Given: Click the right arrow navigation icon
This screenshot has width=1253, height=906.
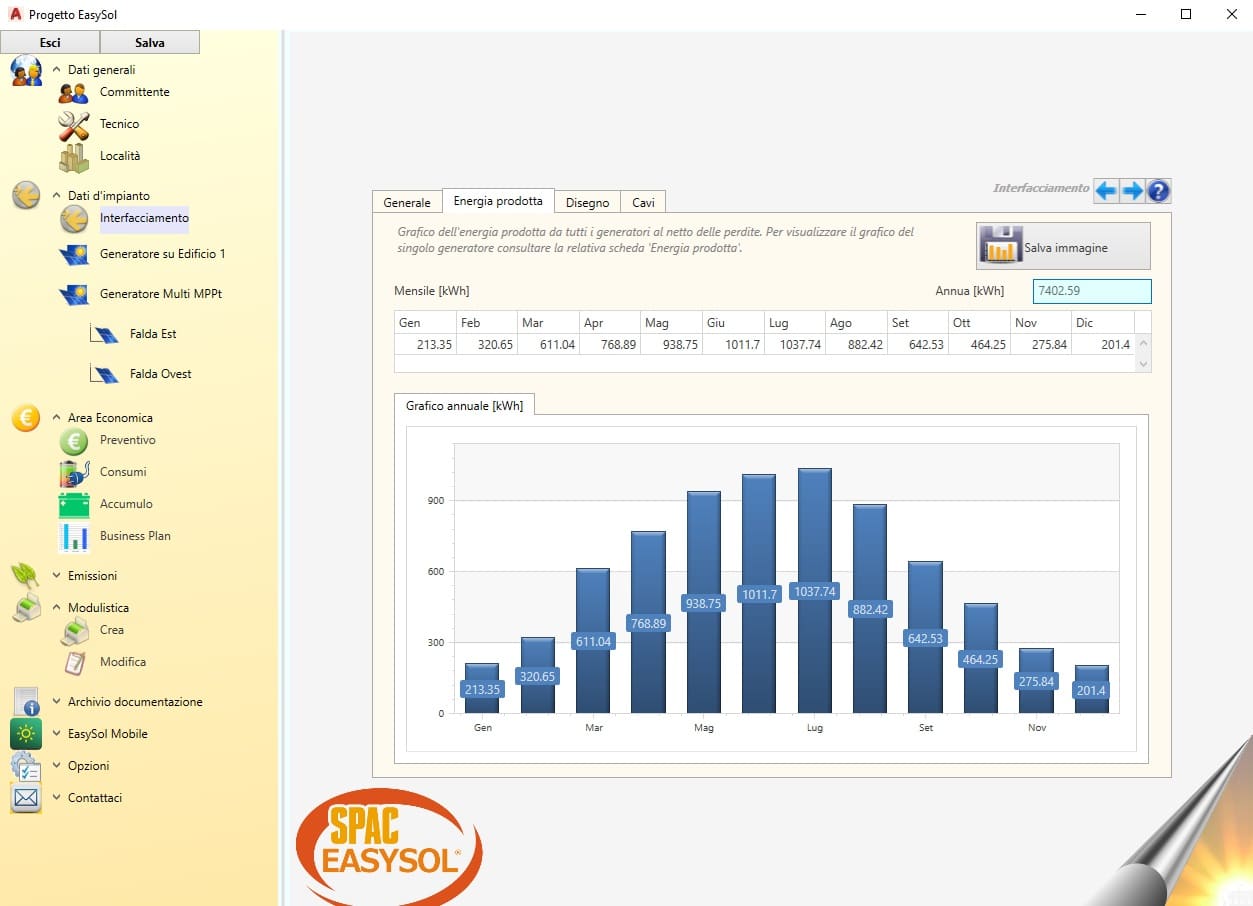Looking at the screenshot, I should [1132, 191].
